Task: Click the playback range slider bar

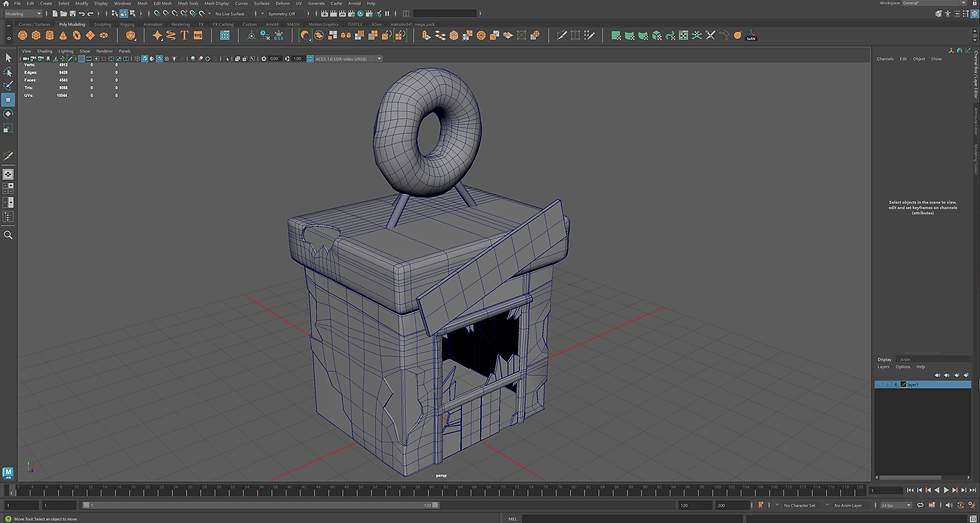Action: (261, 505)
